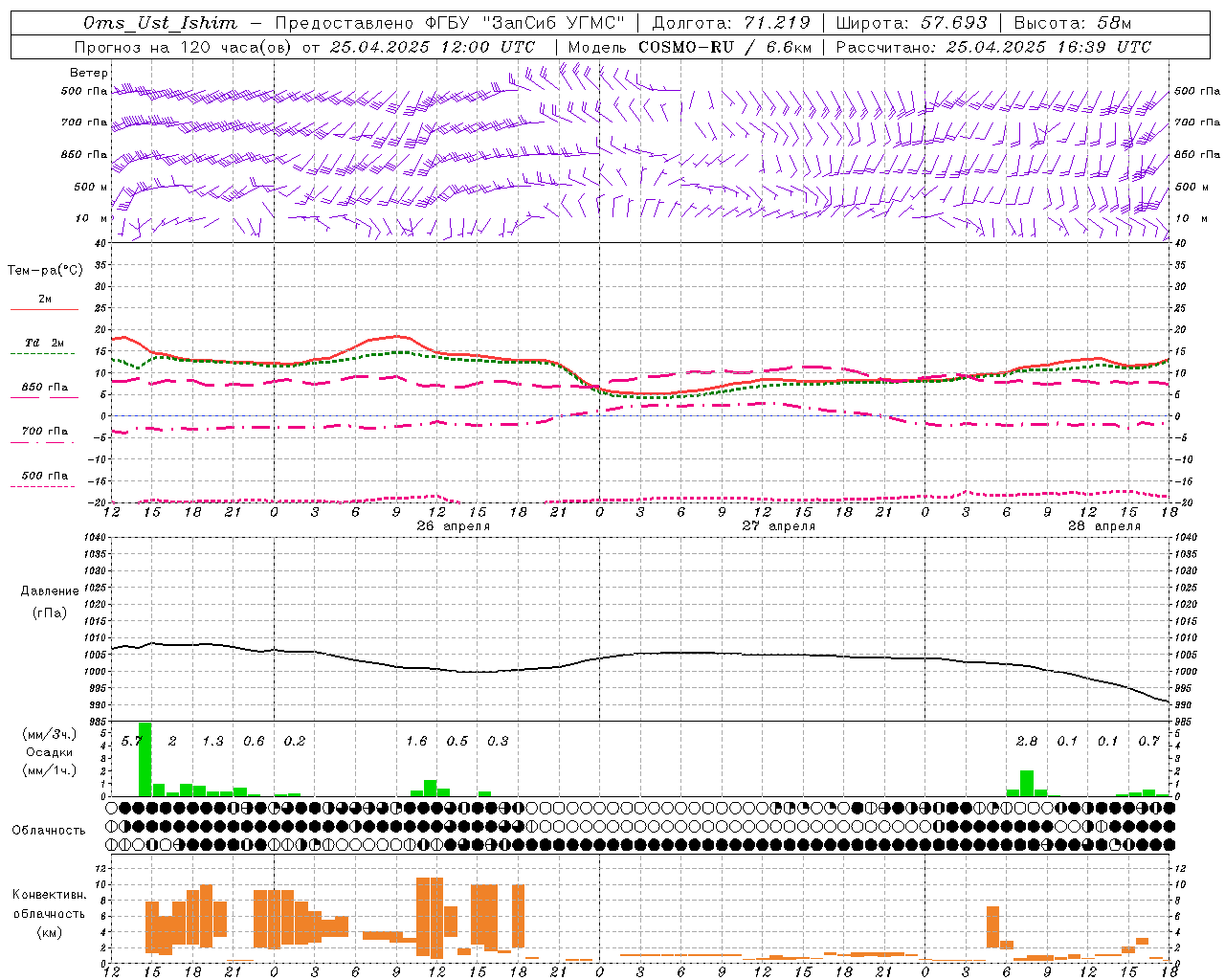The height and width of the screenshot is (980, 1225).
Task: Click the 'Высота: 58м' elevation text
Action: click(x=1072, y=23)
